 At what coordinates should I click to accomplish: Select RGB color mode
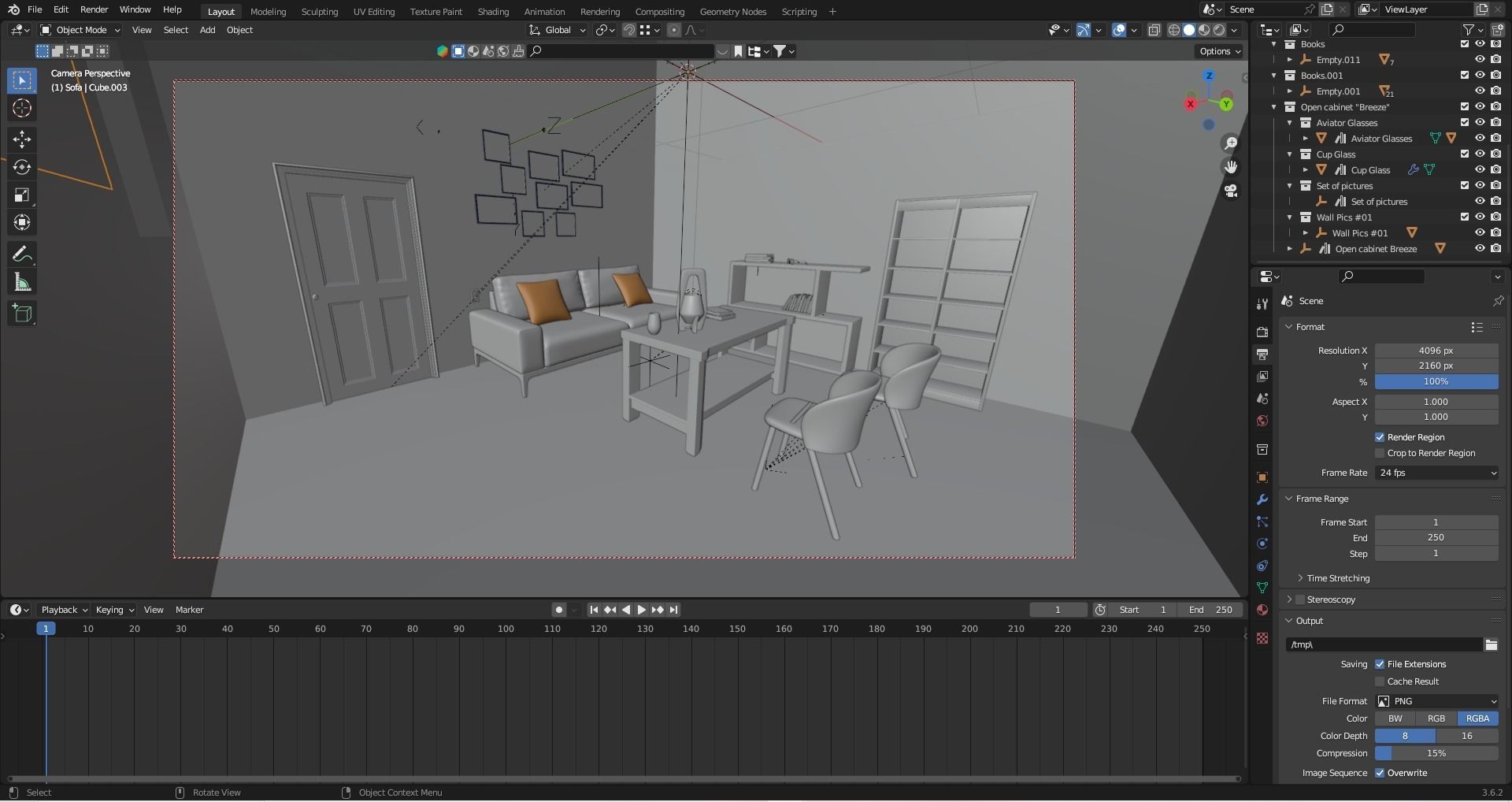pyautogui.click(x=1436, y=718)
